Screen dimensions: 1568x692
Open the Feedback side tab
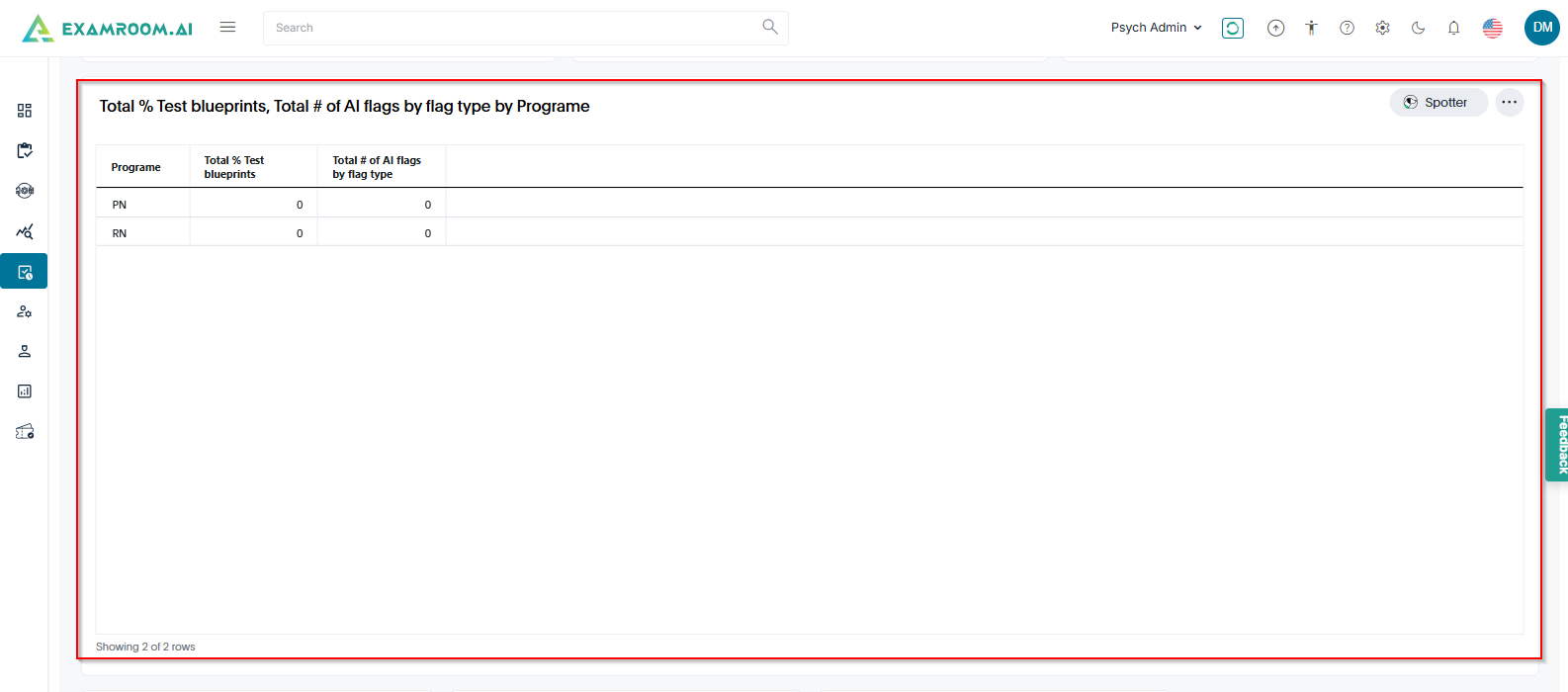(x=1558, y=445)
